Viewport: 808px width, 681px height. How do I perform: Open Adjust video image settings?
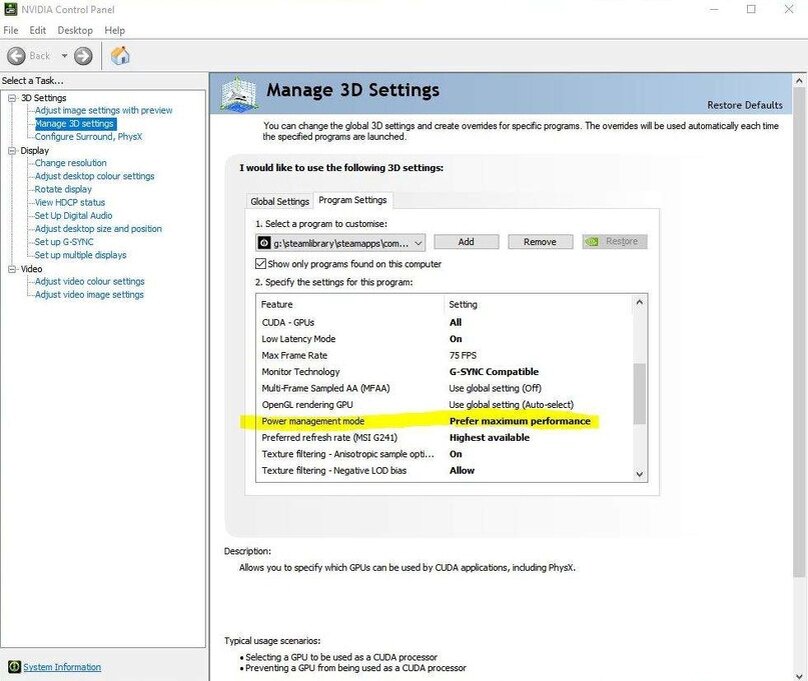point(89,295)
